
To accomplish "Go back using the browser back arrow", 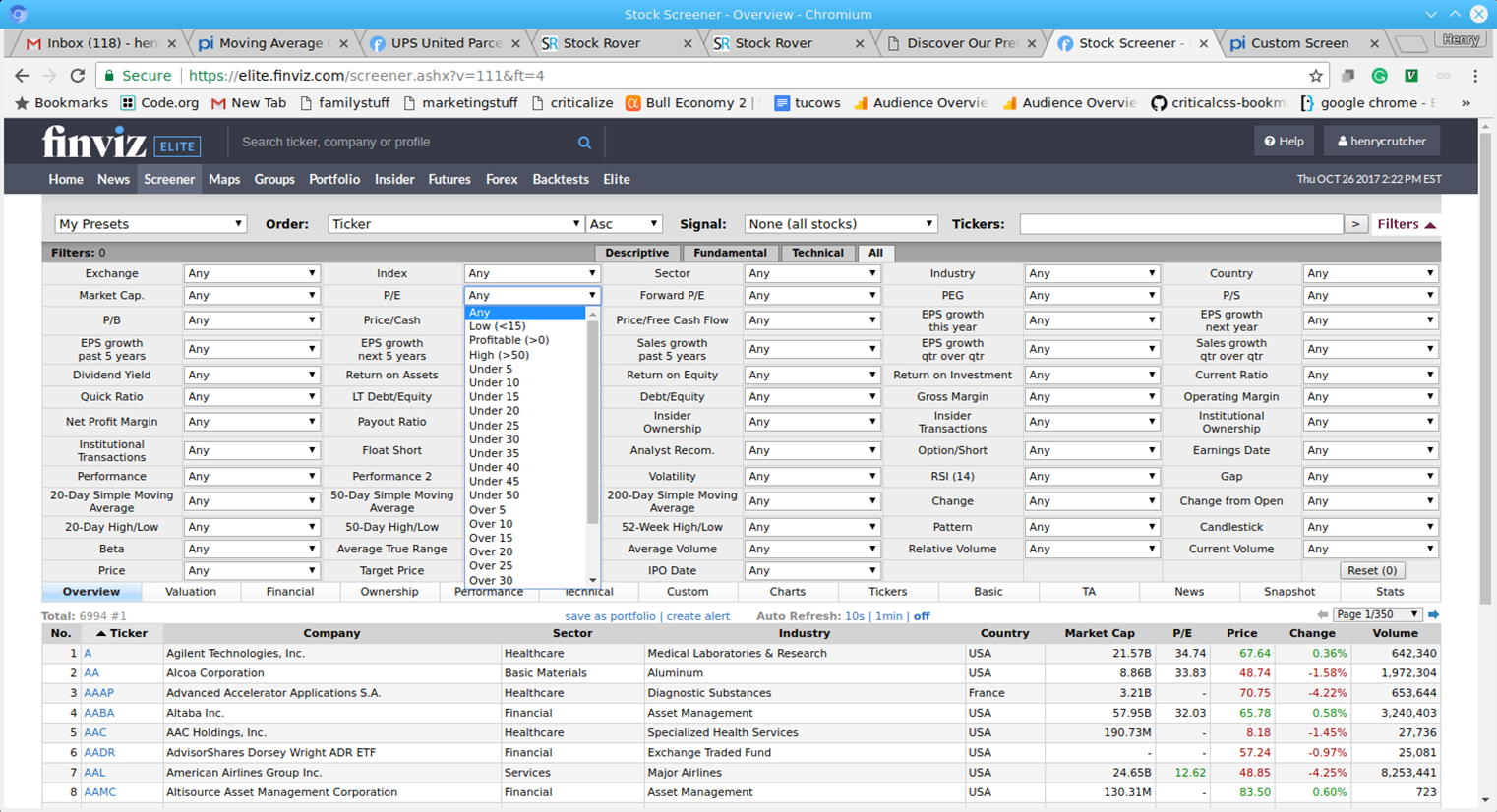I will [22, 76].
